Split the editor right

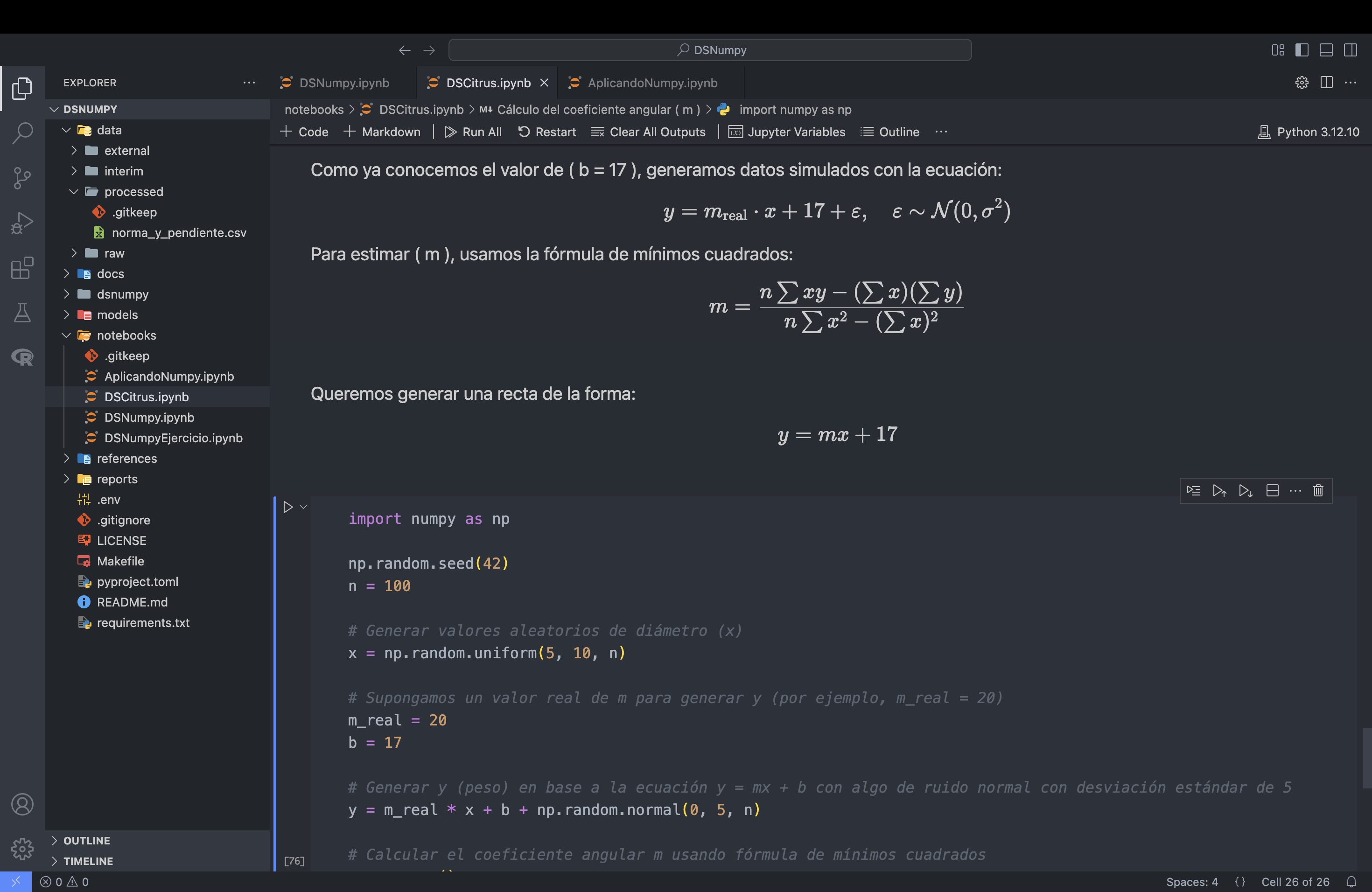coord(1326,83)
